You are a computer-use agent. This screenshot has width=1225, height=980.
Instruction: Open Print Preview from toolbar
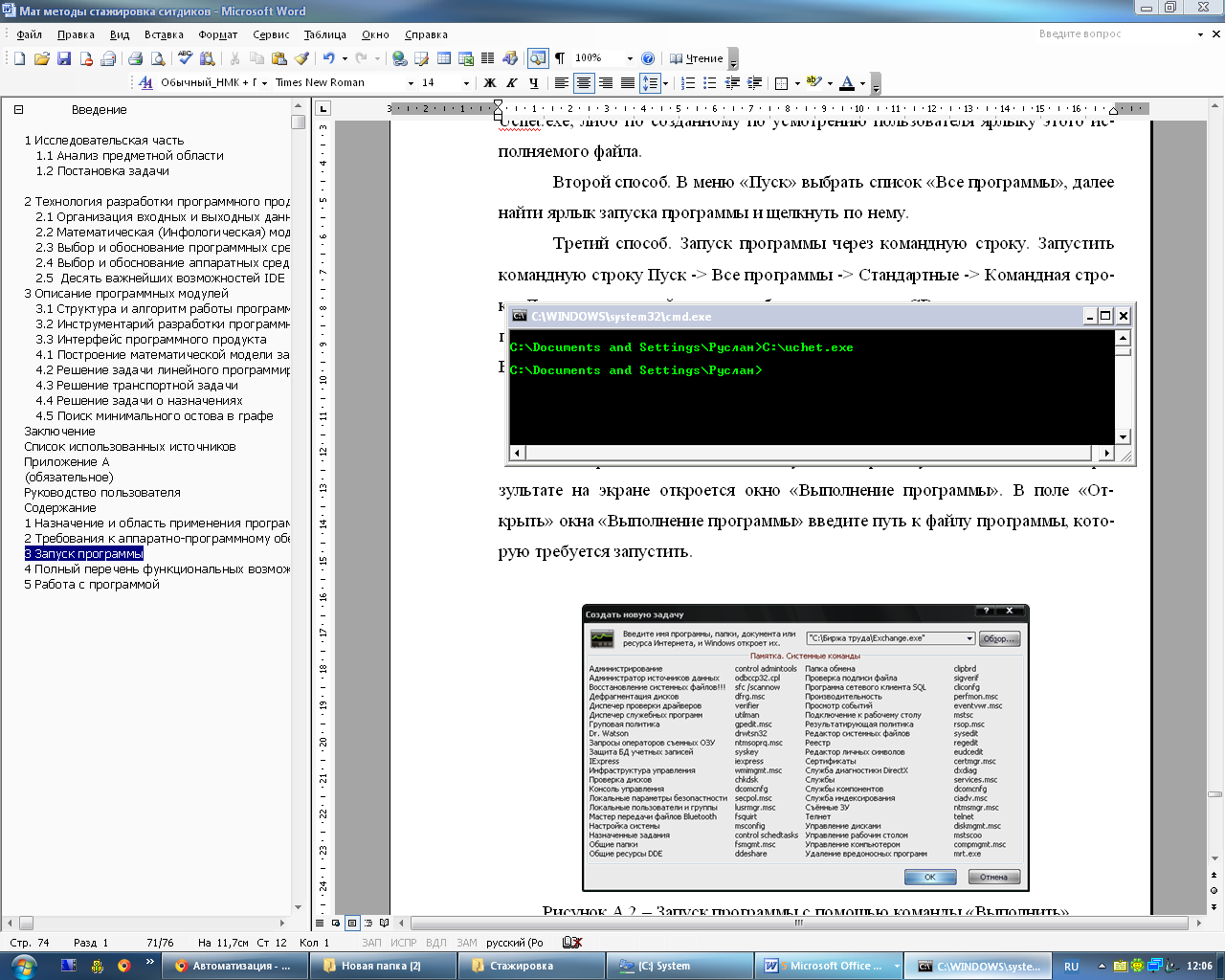click(x=157, y=58)
